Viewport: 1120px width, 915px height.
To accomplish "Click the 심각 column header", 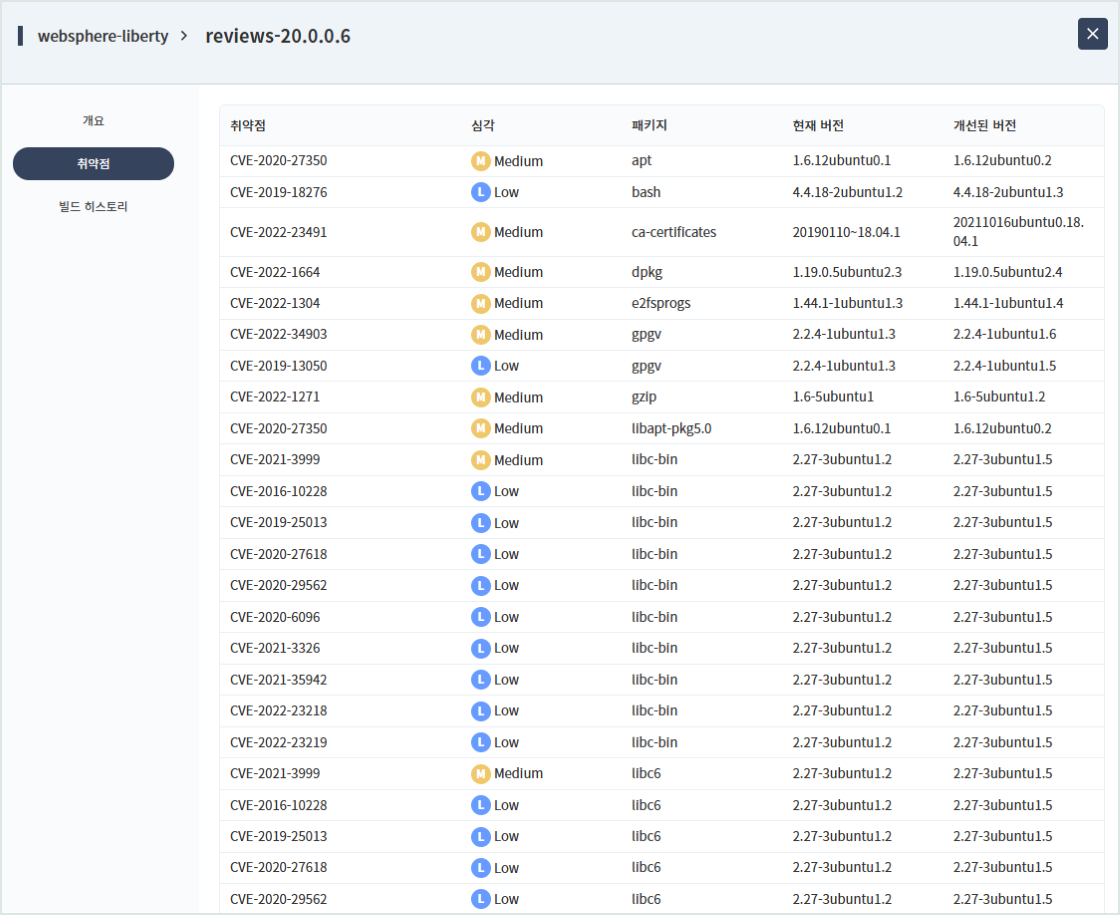I will pyautogui.click(x=483, y=126).
